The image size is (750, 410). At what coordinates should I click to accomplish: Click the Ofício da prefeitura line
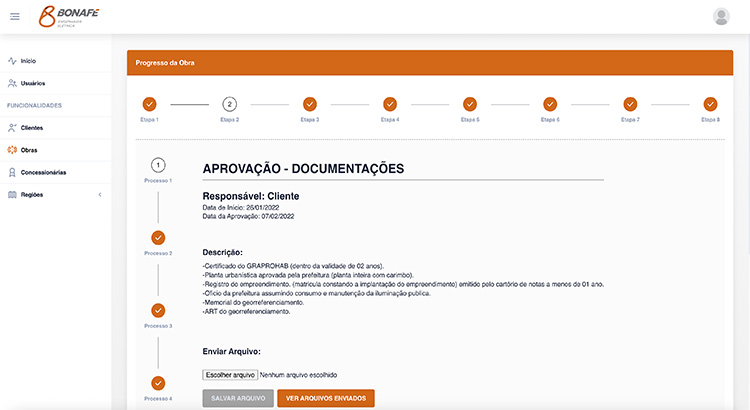tap(317, 293)
